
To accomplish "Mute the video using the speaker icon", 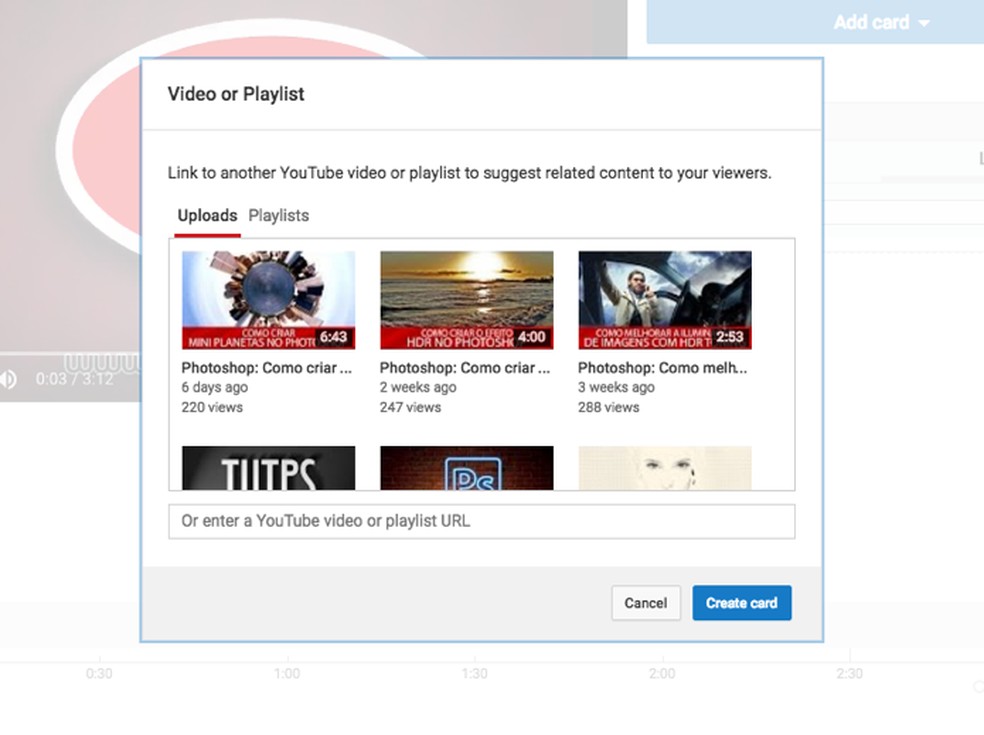I will coord(10,378).
